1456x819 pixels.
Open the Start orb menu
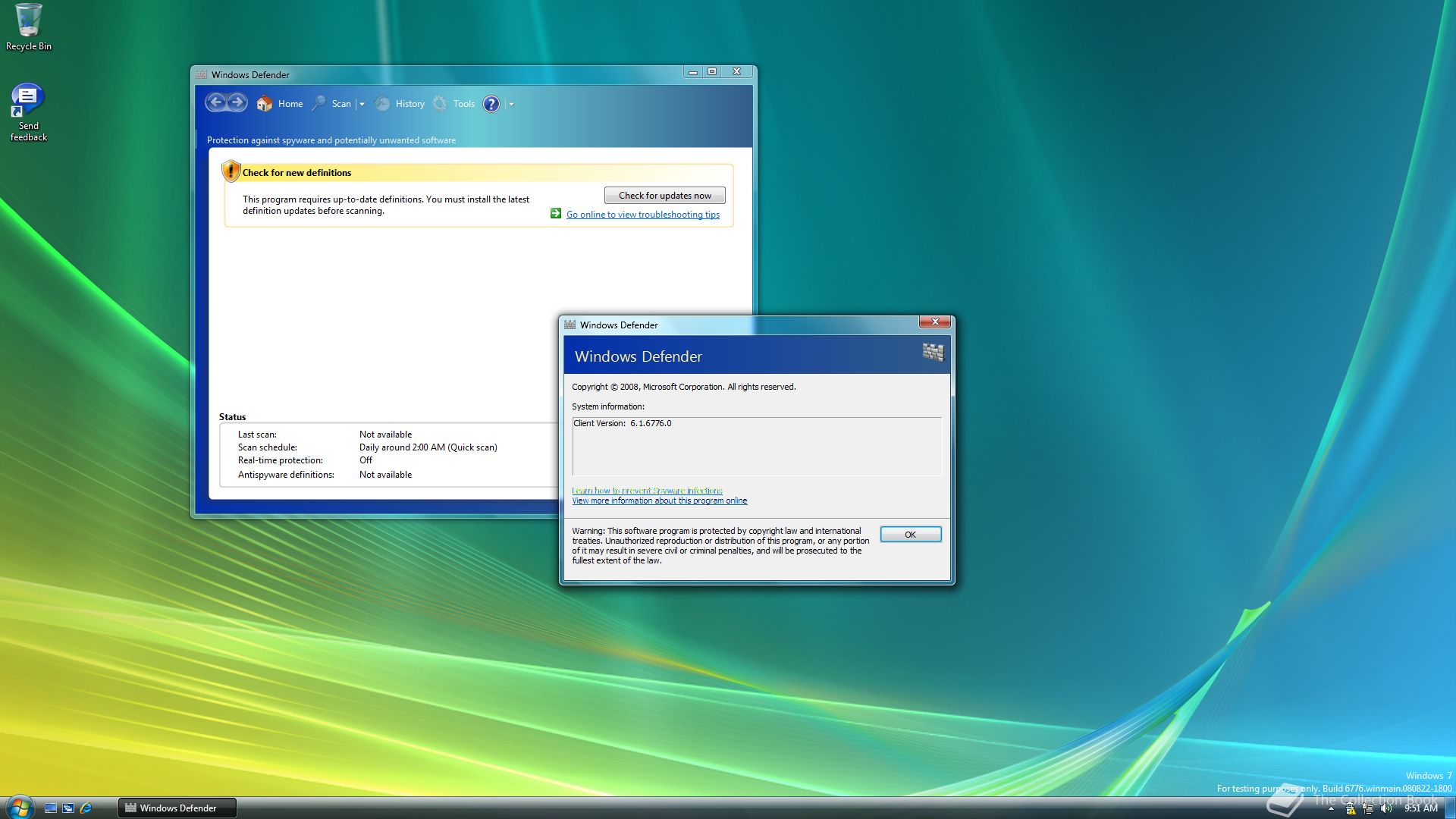tap(19, 807)
